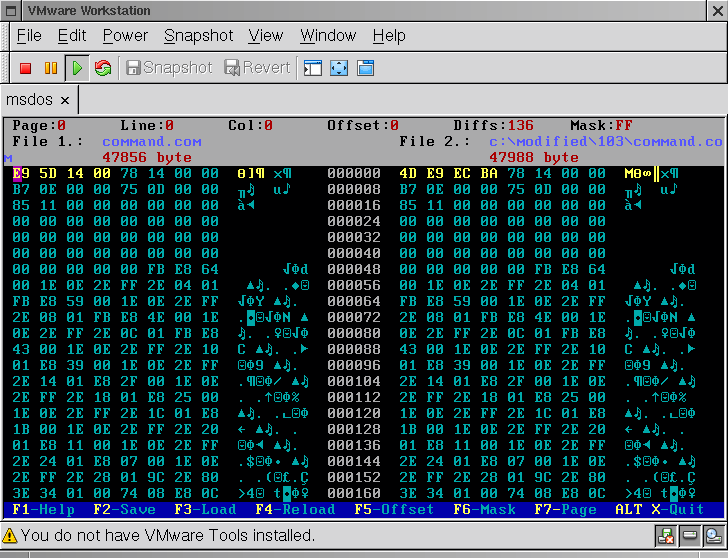Image resolution: width=728 pixels, height=558 pixels.
Task: Reset the virtual machine with the Reset icon
Action: tap(102, 68)
